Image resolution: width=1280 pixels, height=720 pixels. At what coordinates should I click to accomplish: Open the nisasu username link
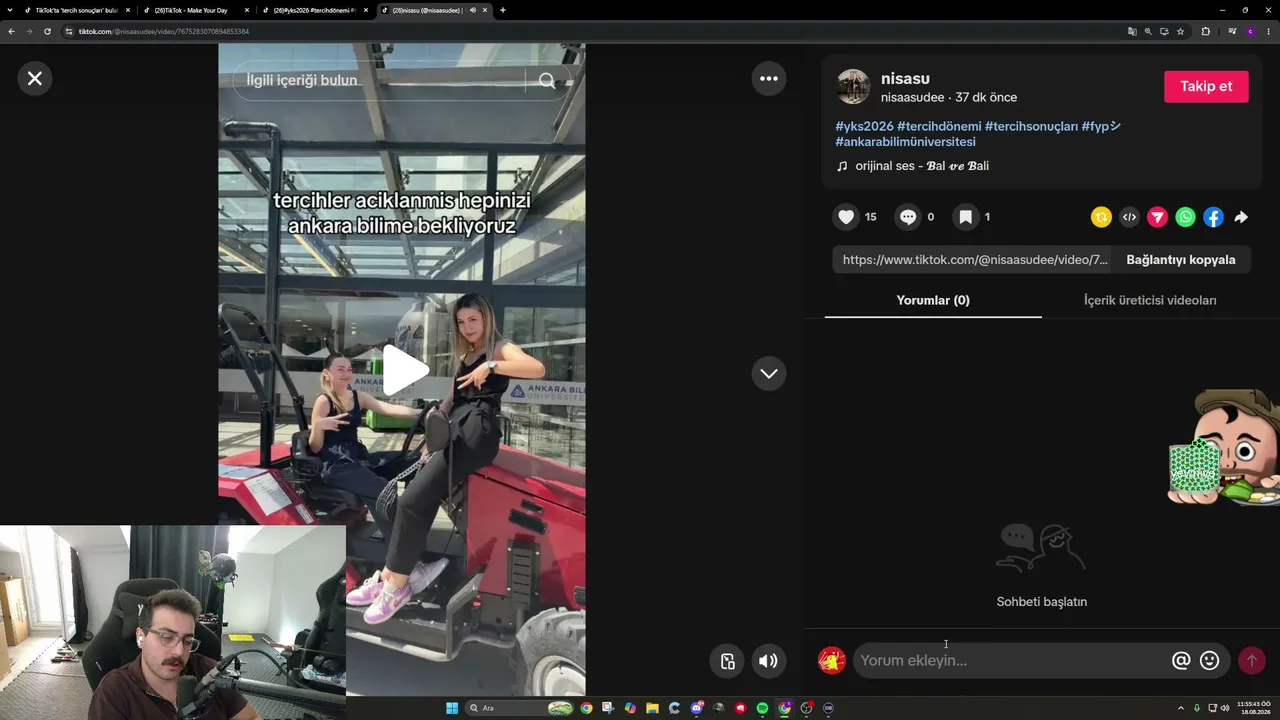tap(905, 78)
